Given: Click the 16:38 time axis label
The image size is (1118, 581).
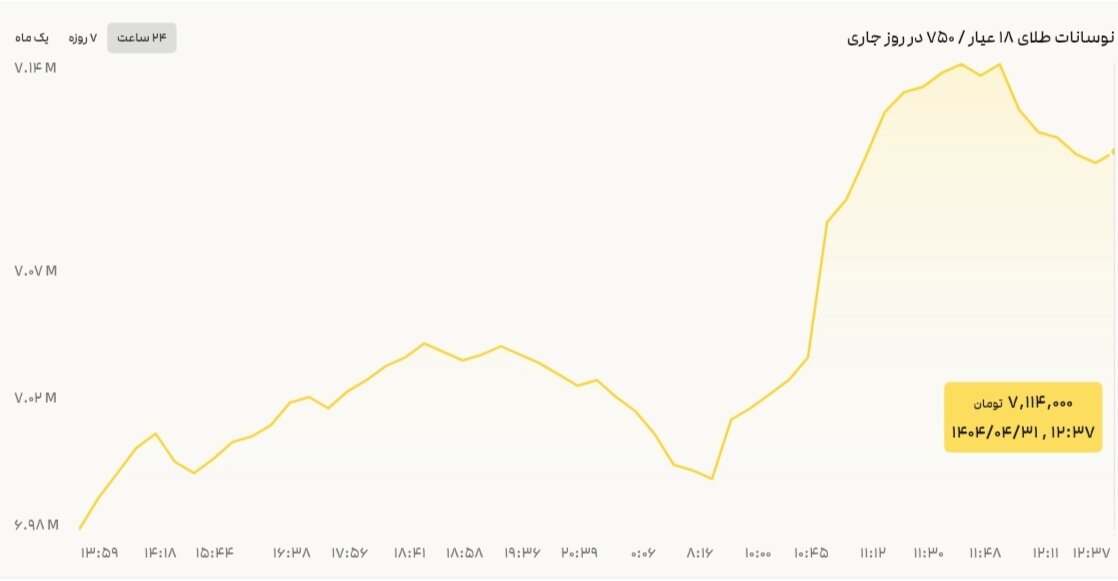Looking at the screenshot, I should coord(291,552).
